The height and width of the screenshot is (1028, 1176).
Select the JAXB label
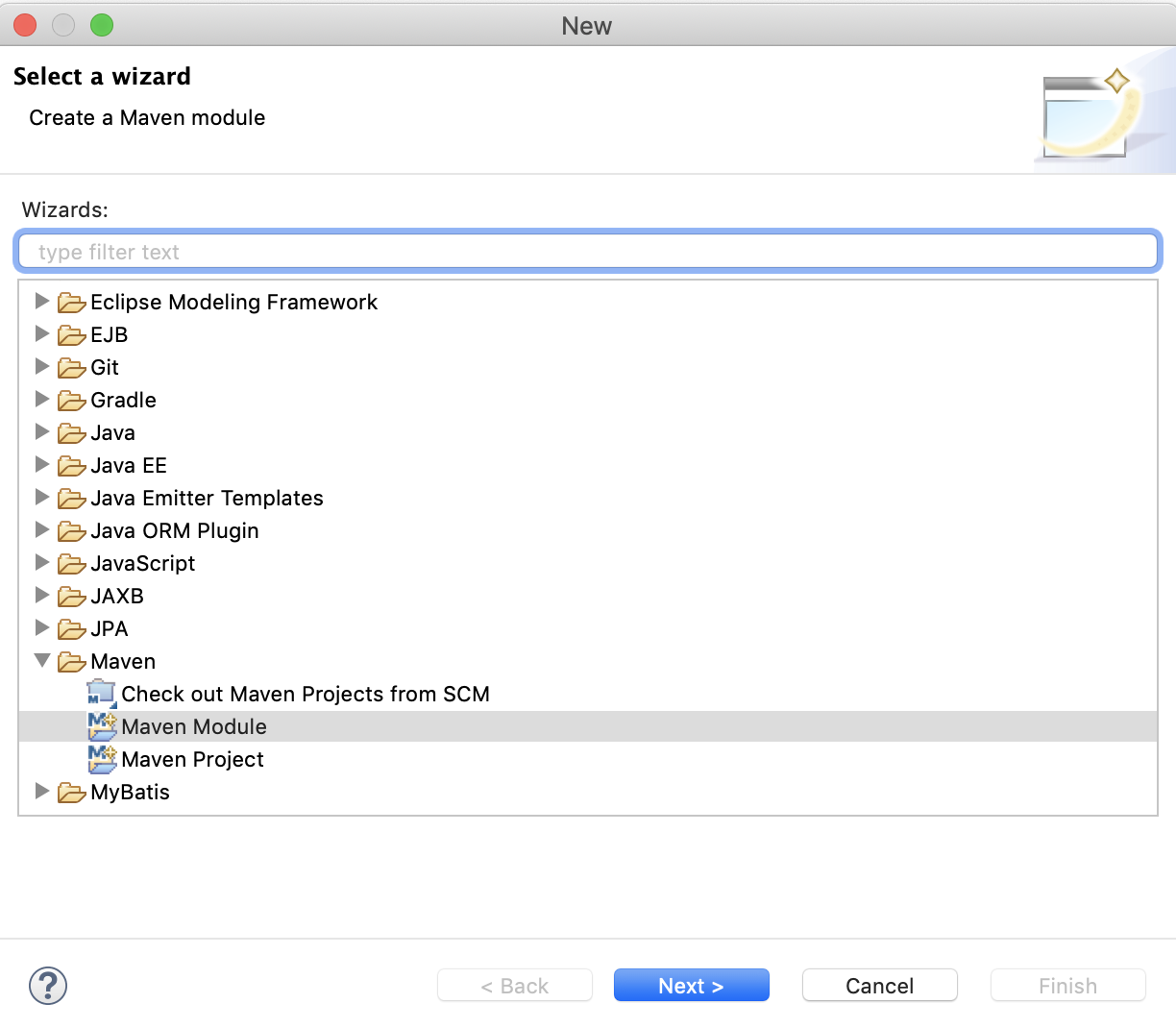[x=117, y=596]
